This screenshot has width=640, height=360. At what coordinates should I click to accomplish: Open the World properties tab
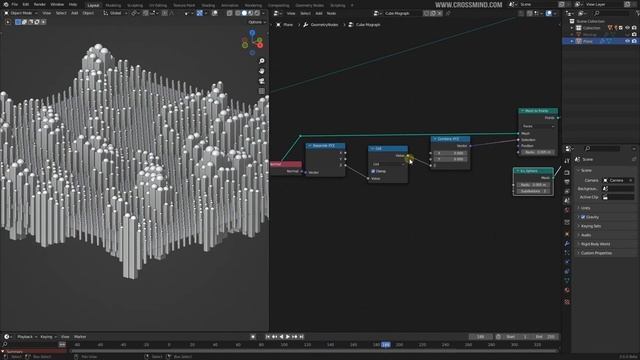click(x=567, y=211)
